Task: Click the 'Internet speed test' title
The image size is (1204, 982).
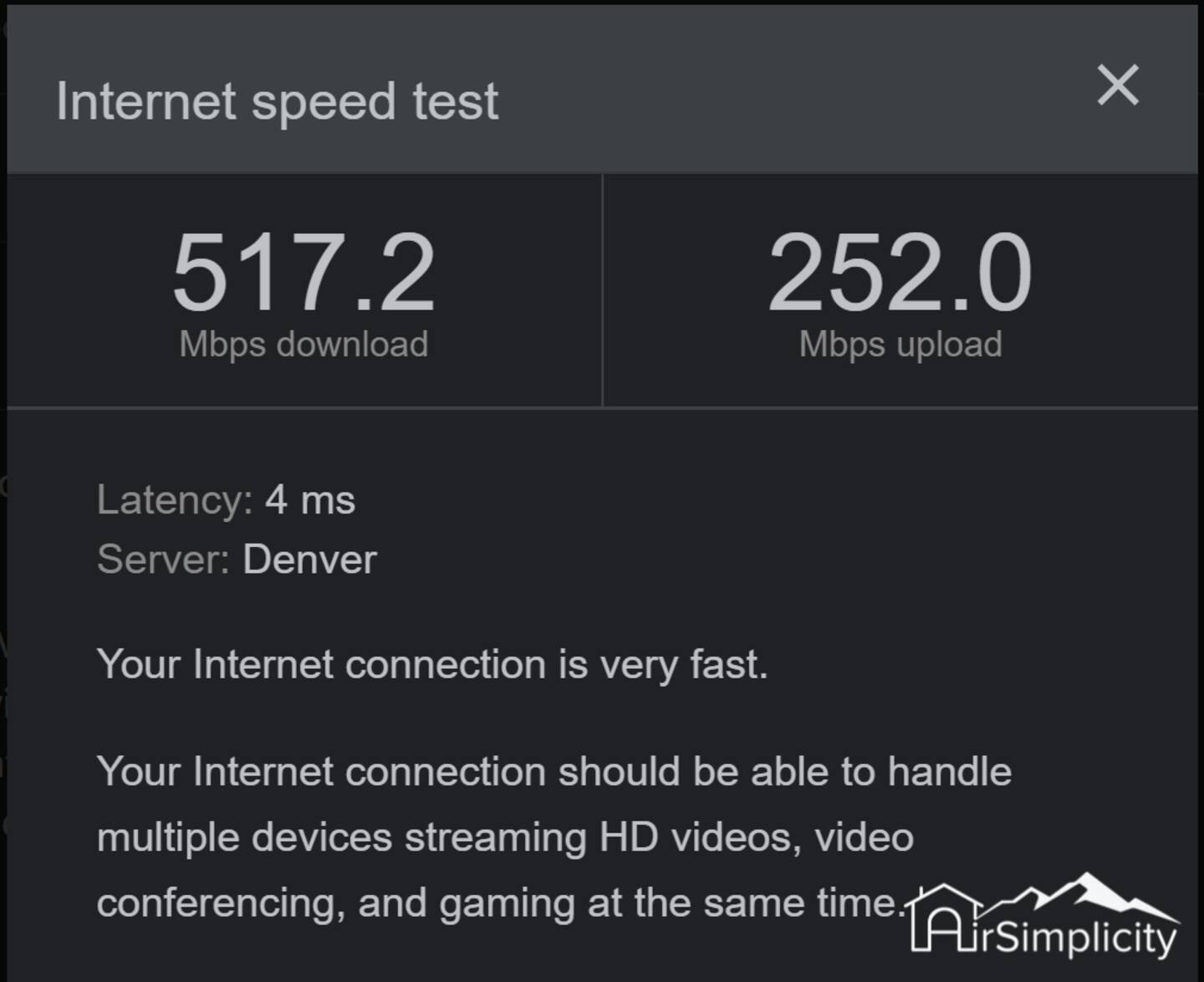Action: [x=277, y=102]
